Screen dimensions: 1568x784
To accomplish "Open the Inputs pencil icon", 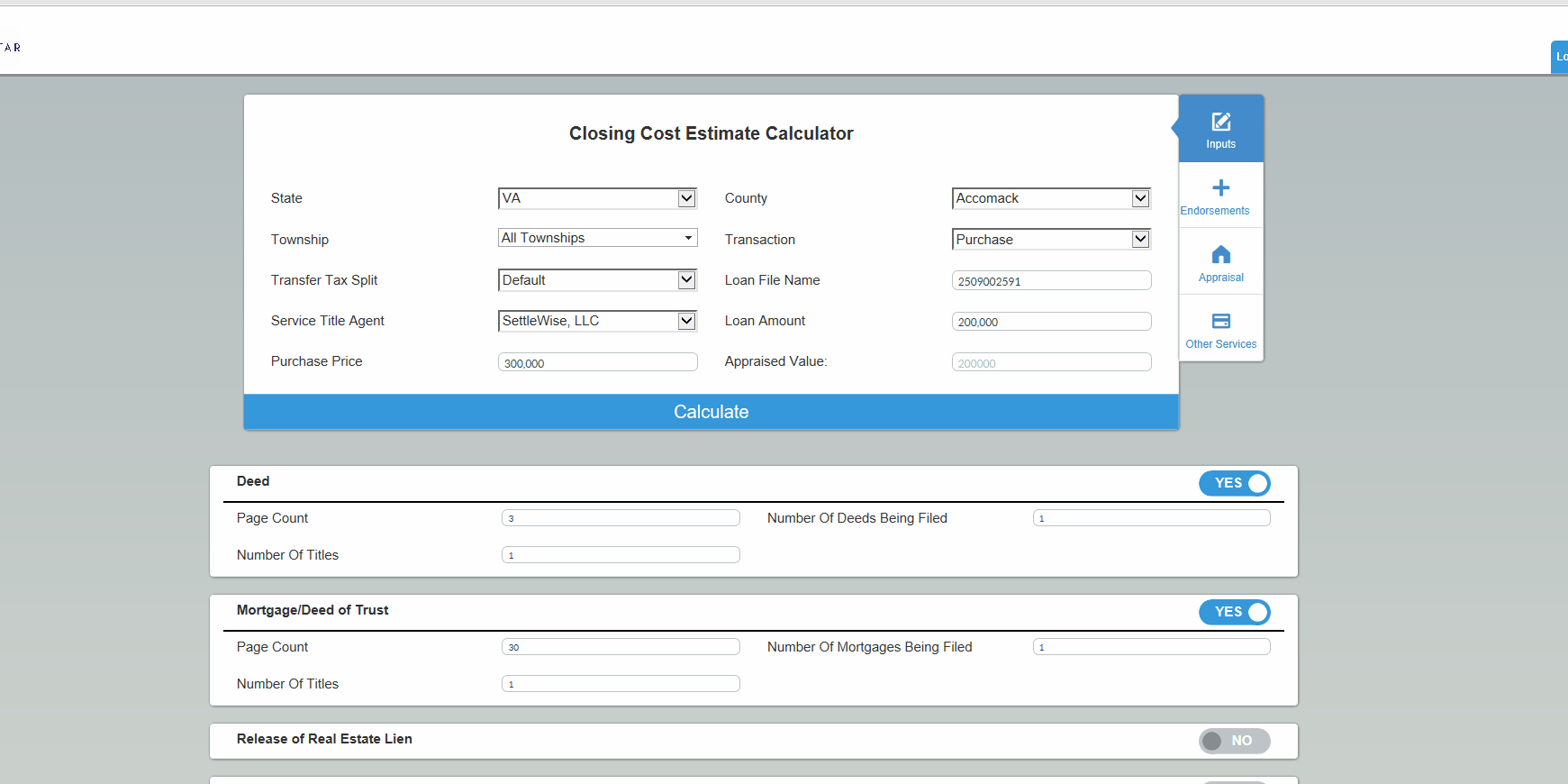I will 1221,122.
